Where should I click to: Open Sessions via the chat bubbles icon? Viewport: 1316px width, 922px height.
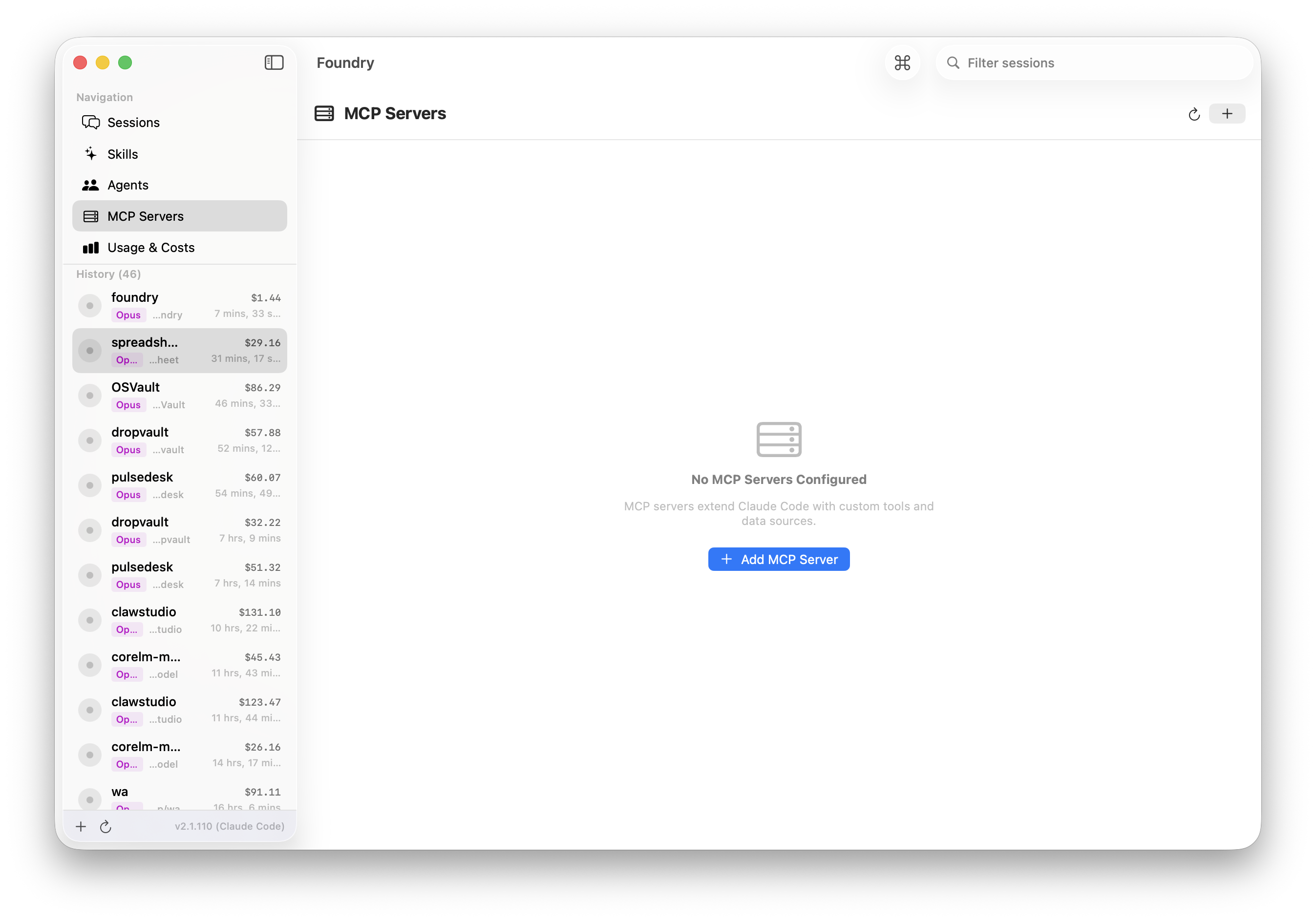tap(90, 122)
